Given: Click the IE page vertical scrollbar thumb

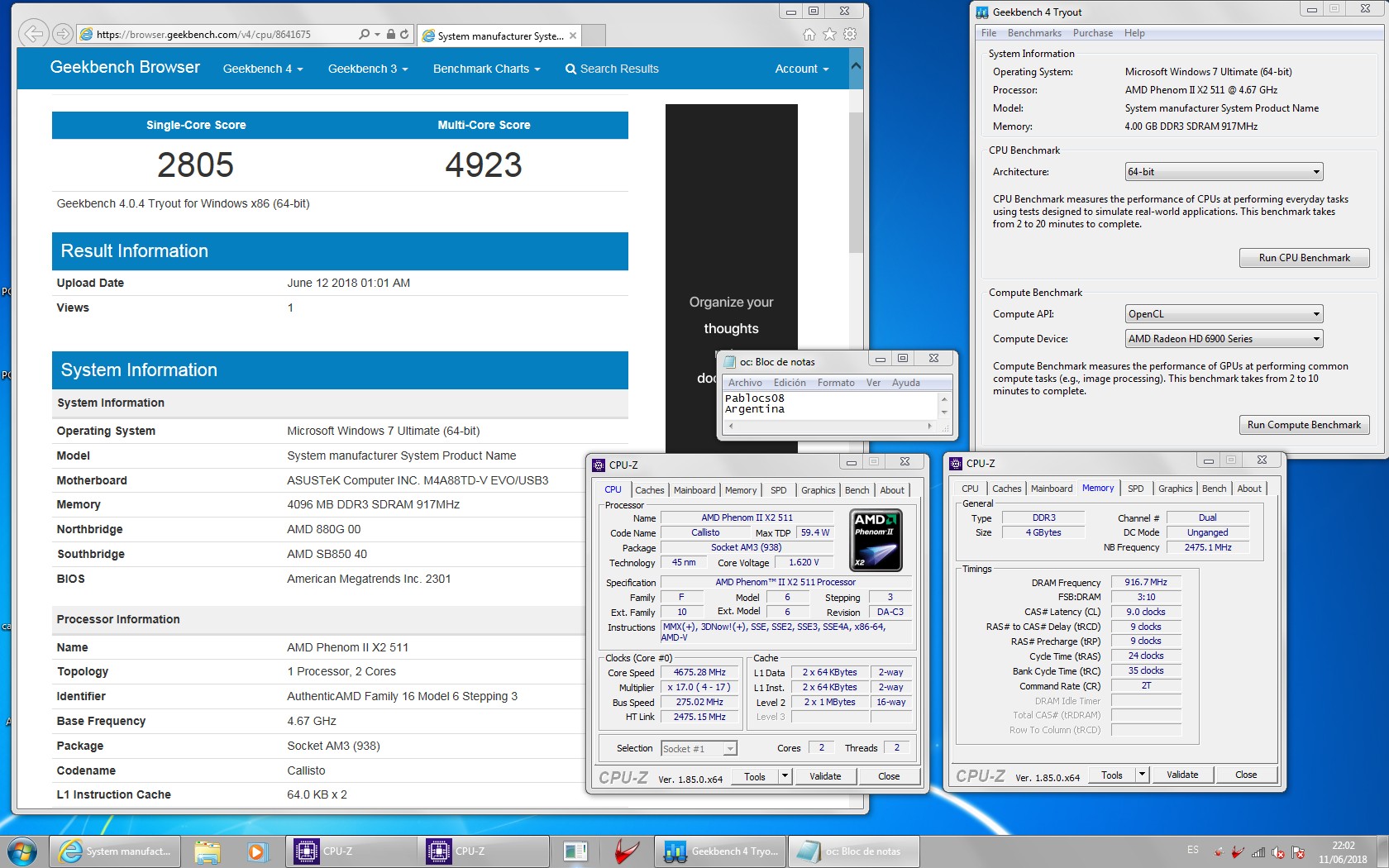Looking at the screenshot, I should tap(857, 182).
